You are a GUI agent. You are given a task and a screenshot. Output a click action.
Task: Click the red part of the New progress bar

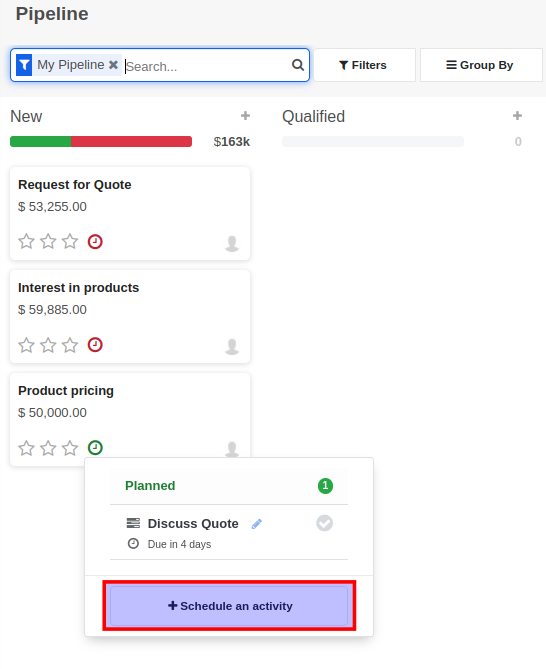point(131,142)
